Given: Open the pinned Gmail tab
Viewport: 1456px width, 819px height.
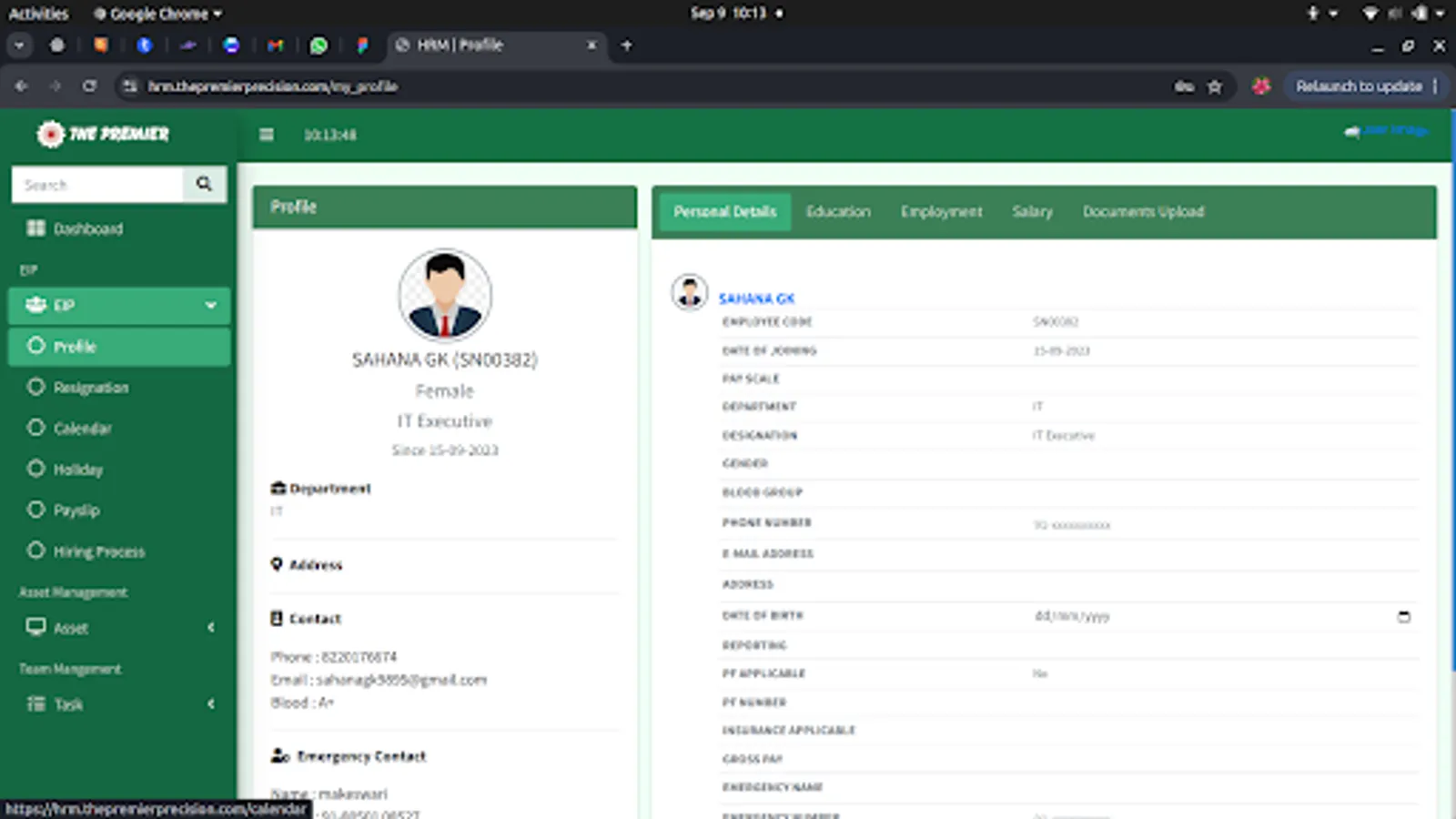Looking at the screenshot, I should click(275, 45).
